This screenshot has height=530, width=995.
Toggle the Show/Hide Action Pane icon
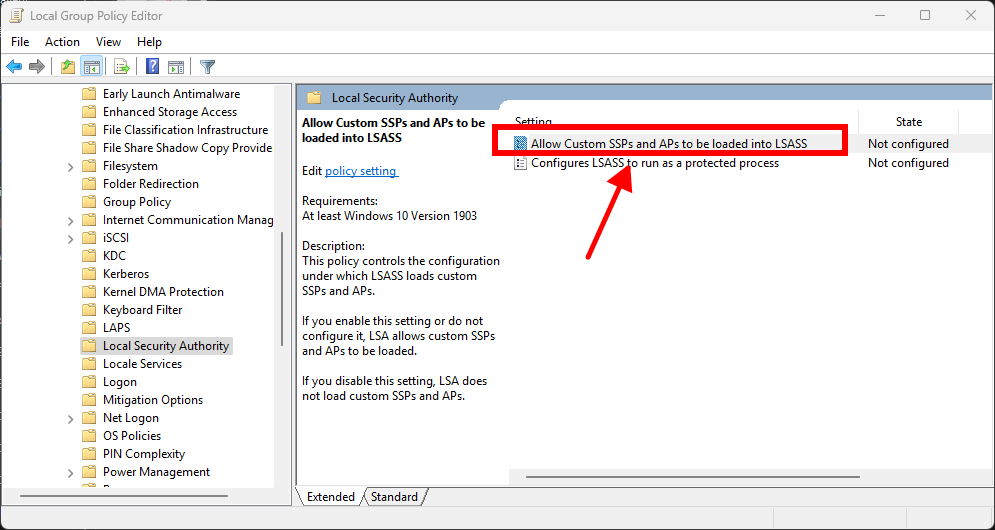coord(176,67)
